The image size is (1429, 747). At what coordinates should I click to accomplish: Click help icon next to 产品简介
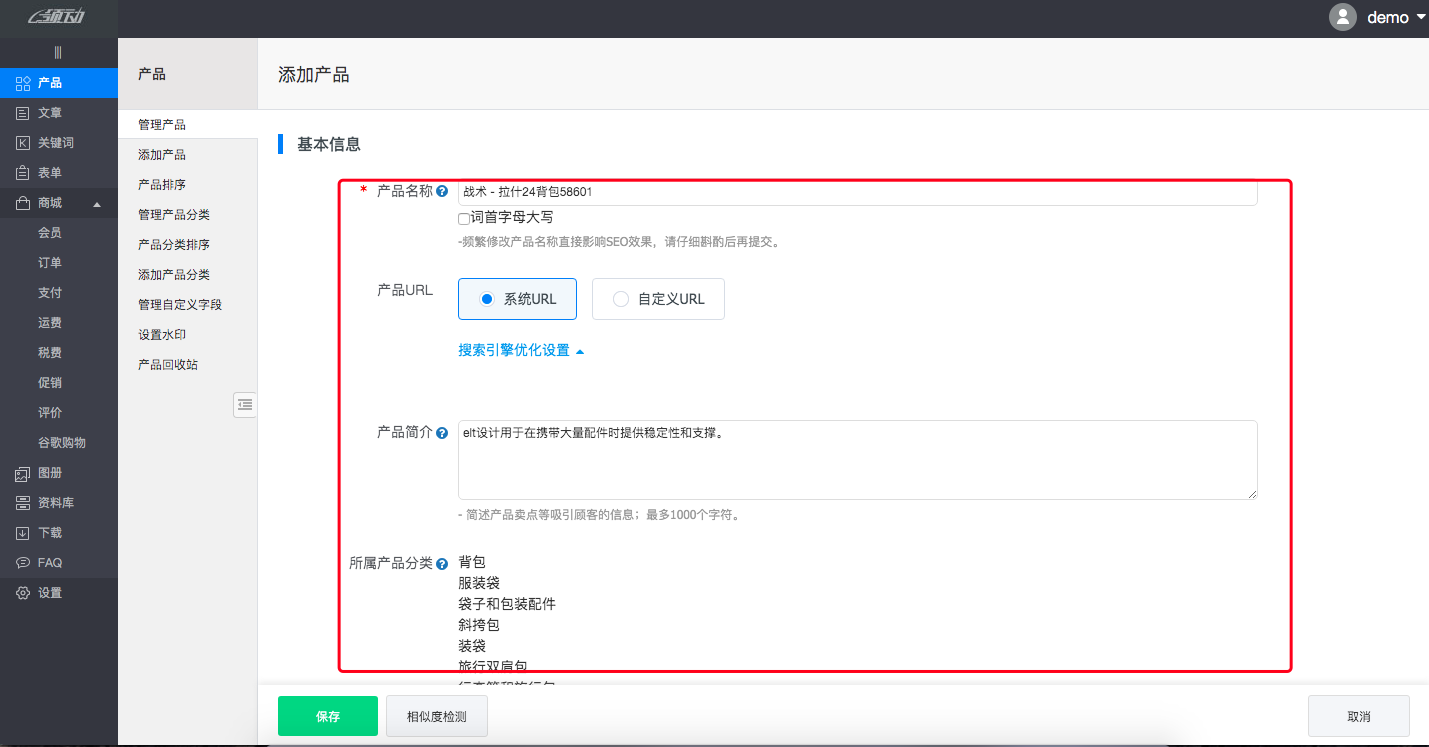442,433
